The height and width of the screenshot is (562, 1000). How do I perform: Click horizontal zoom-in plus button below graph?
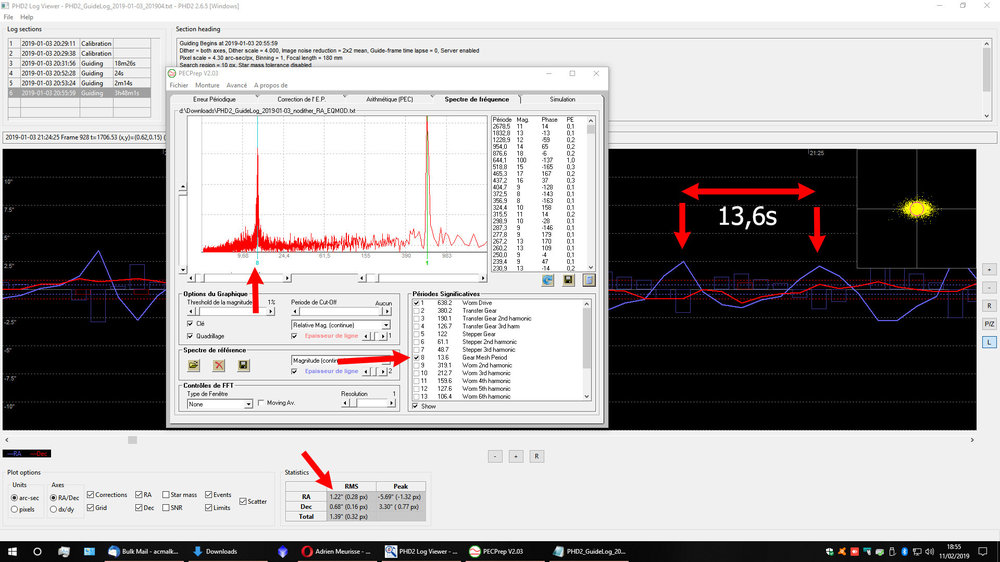point(516,456)
